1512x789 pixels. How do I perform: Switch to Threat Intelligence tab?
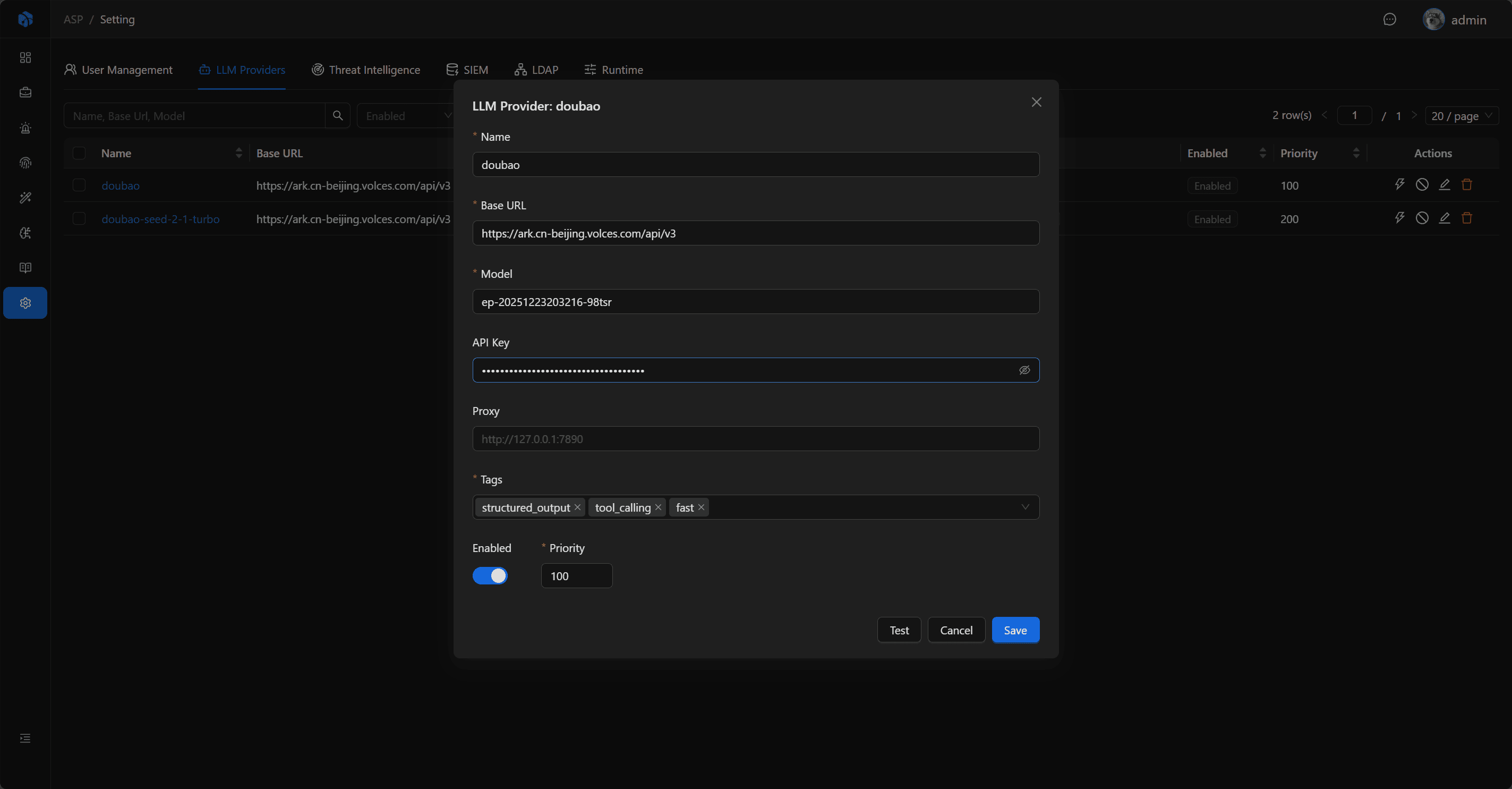(x=366, y=70)
